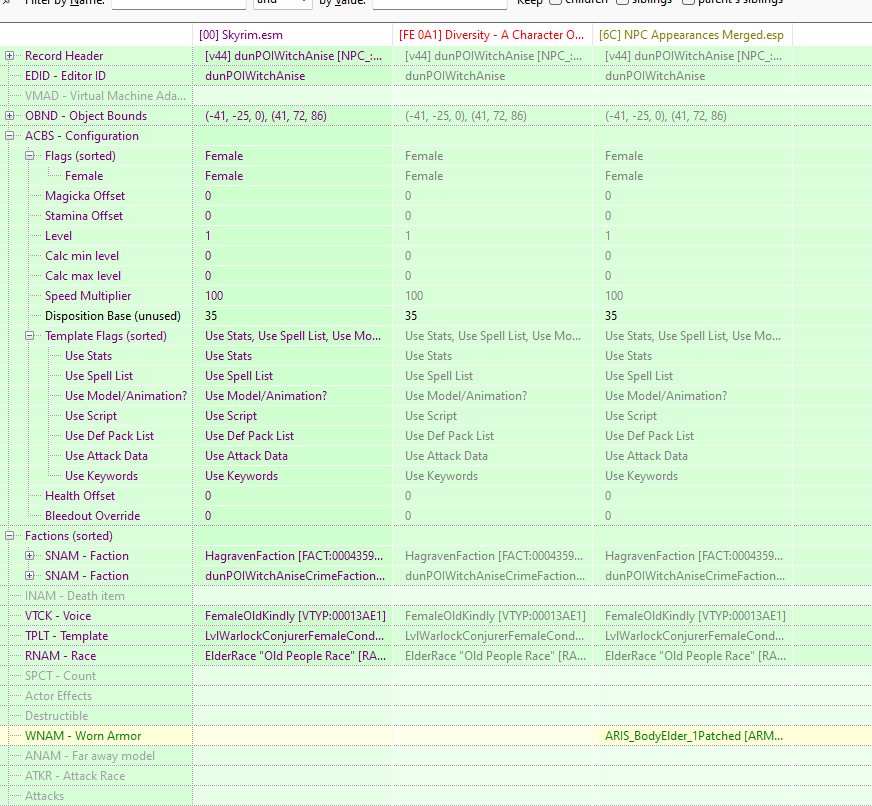Image resolution: width=872 pixels, height=806 pixels.
Task: Click dunPOIWitchAniseCrimeFaction cell in Diversity column
Action: point(492,576)
